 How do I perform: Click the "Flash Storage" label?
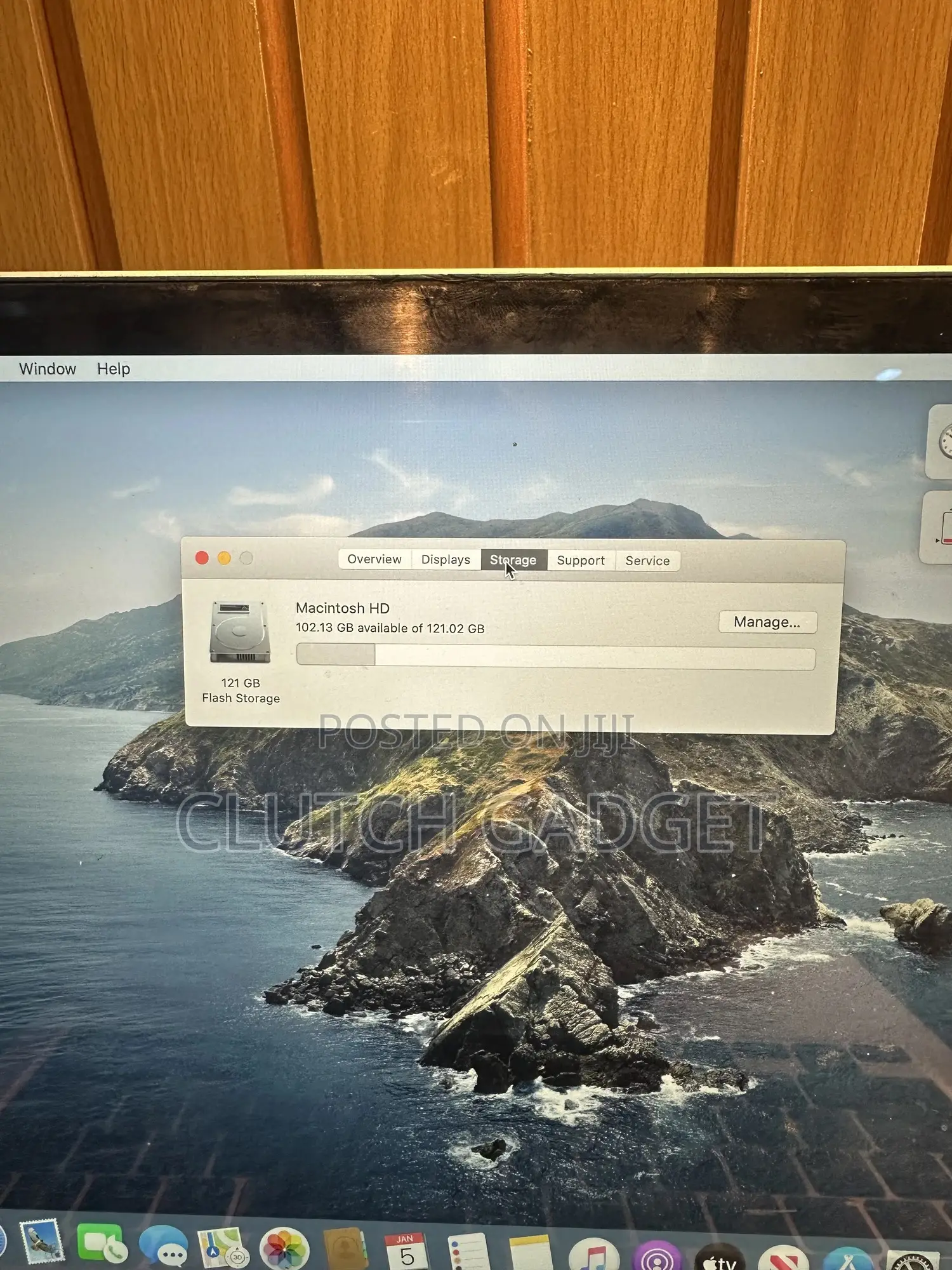[x=241, y=698]
